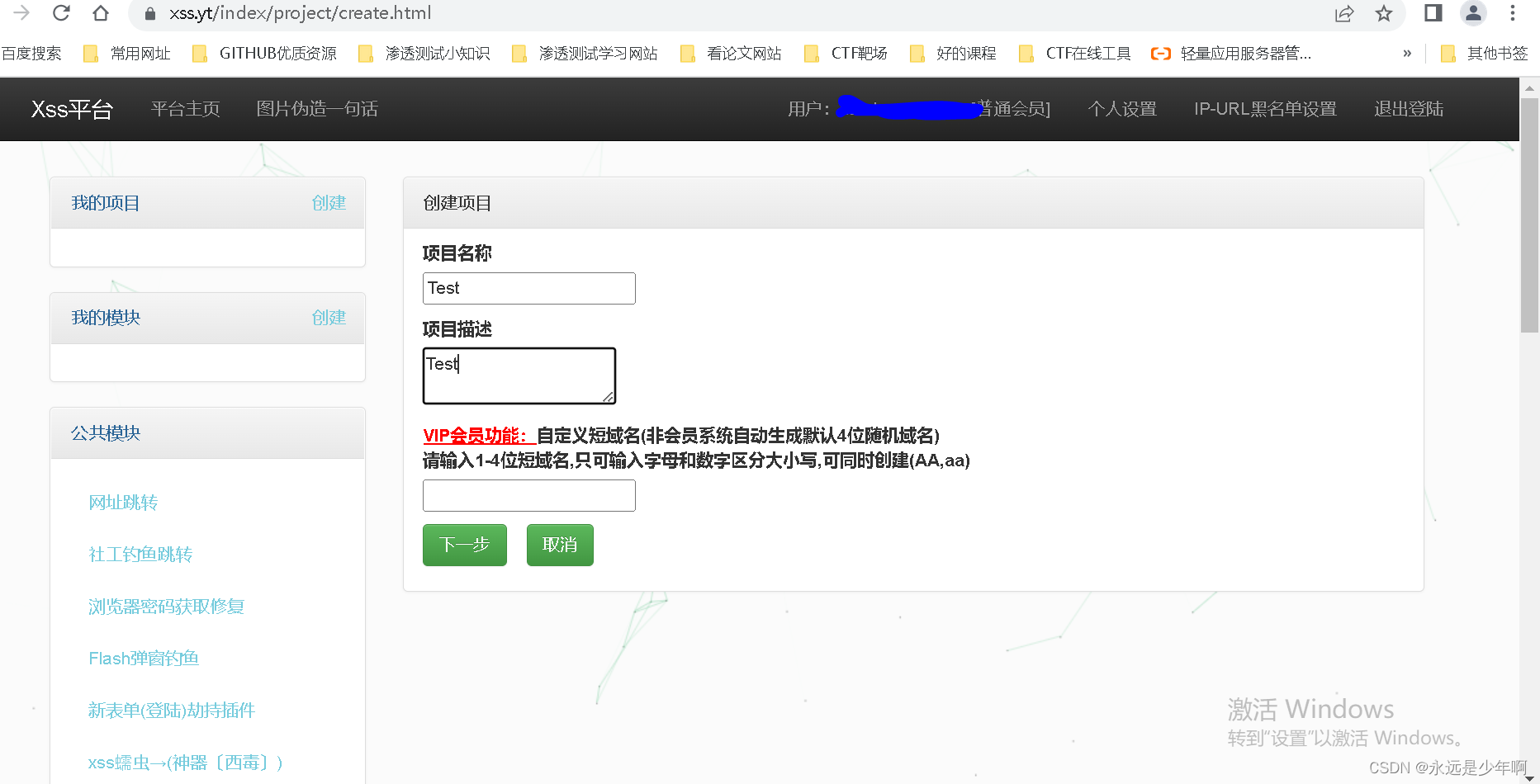
Task: Click the lock icon in address bar
Action: click(x=150, y=14)
